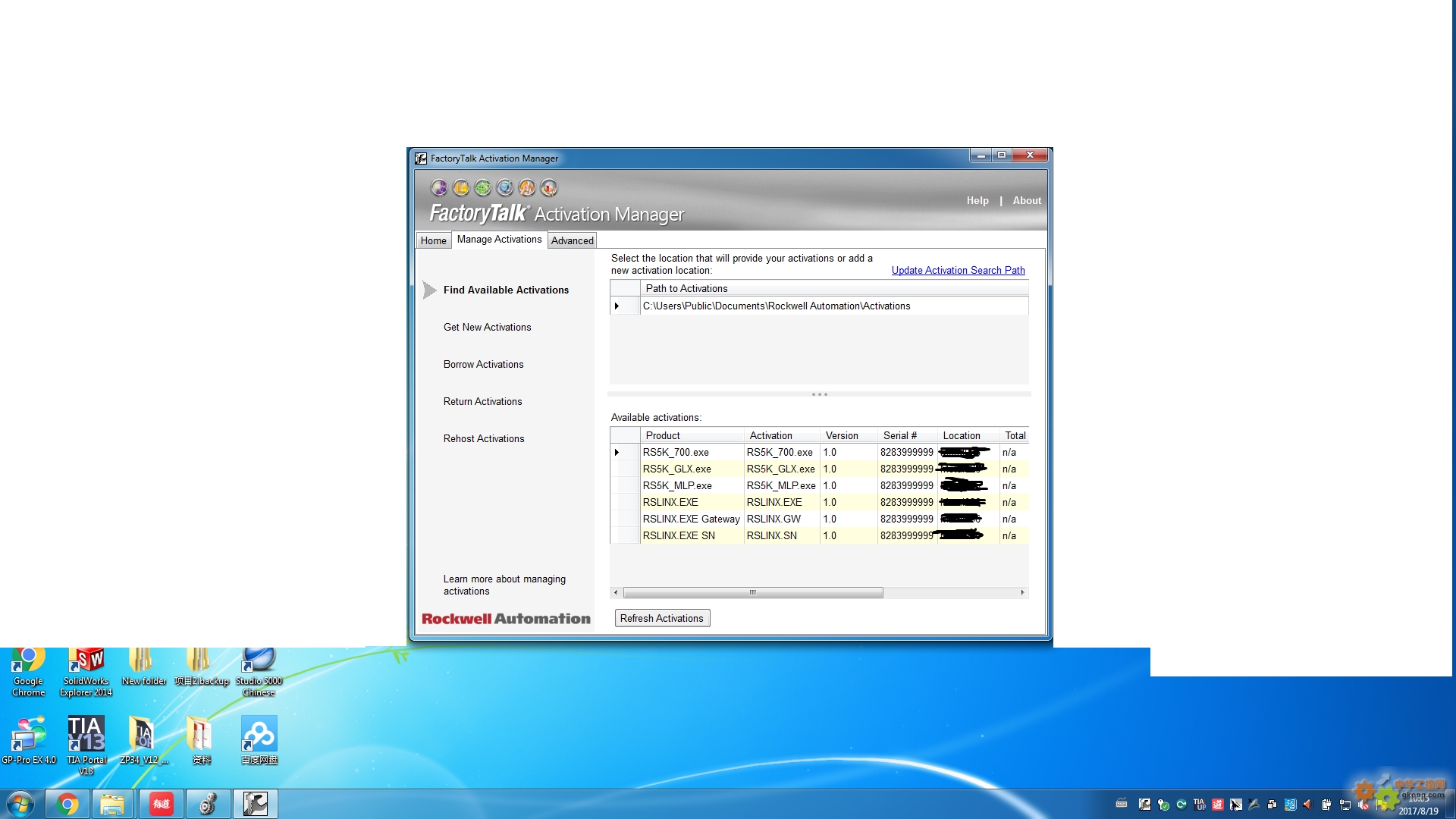Select the RSLINX.EXE SN row
The image size is (1456, 819).
[x=819, y=536]
